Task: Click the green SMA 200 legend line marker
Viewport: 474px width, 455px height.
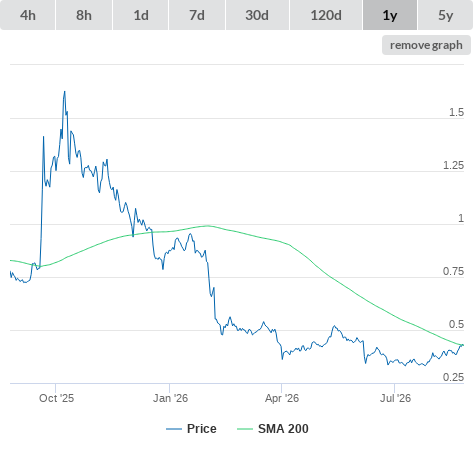Action: [245, 429]
